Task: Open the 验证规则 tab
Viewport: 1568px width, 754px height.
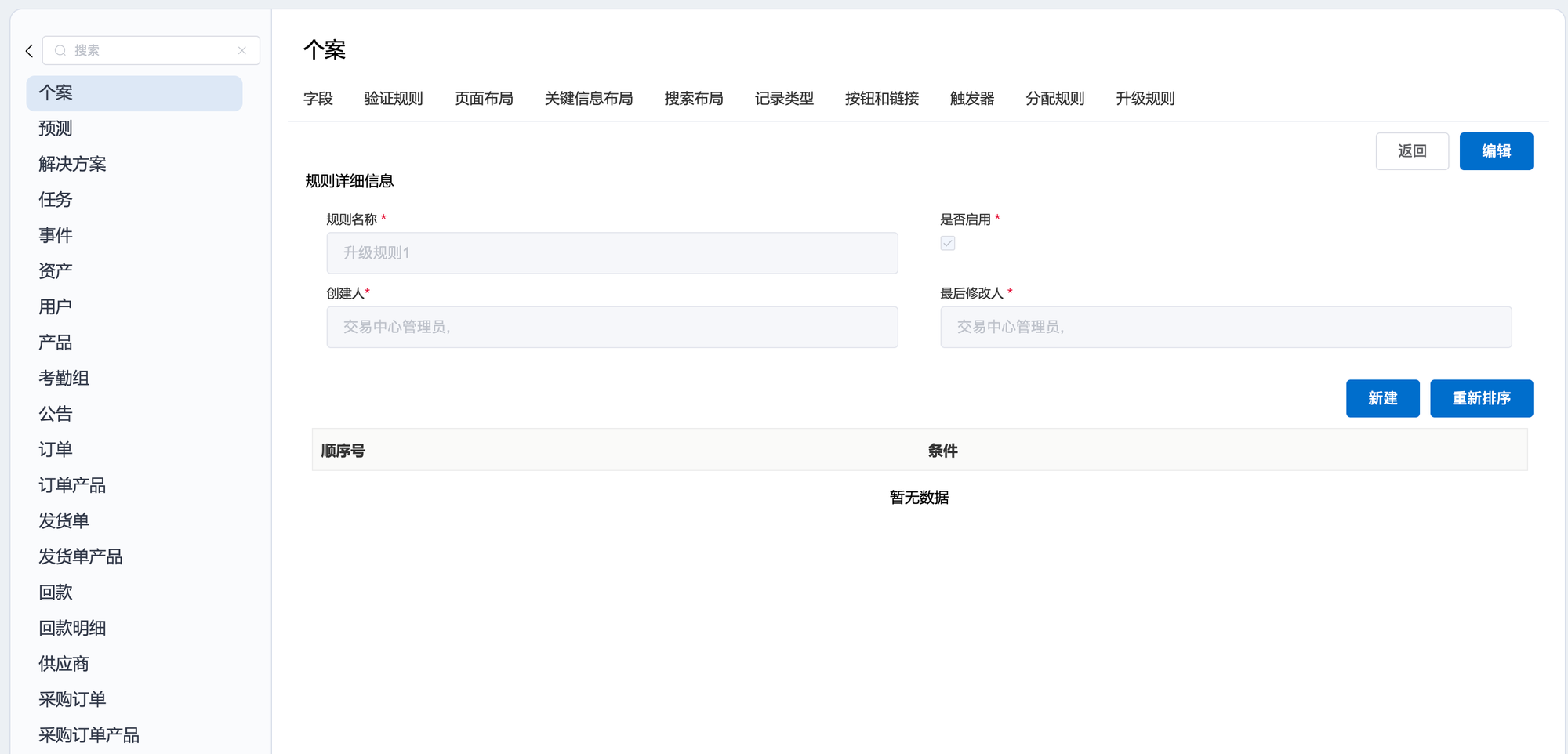Action: (394, 99)
